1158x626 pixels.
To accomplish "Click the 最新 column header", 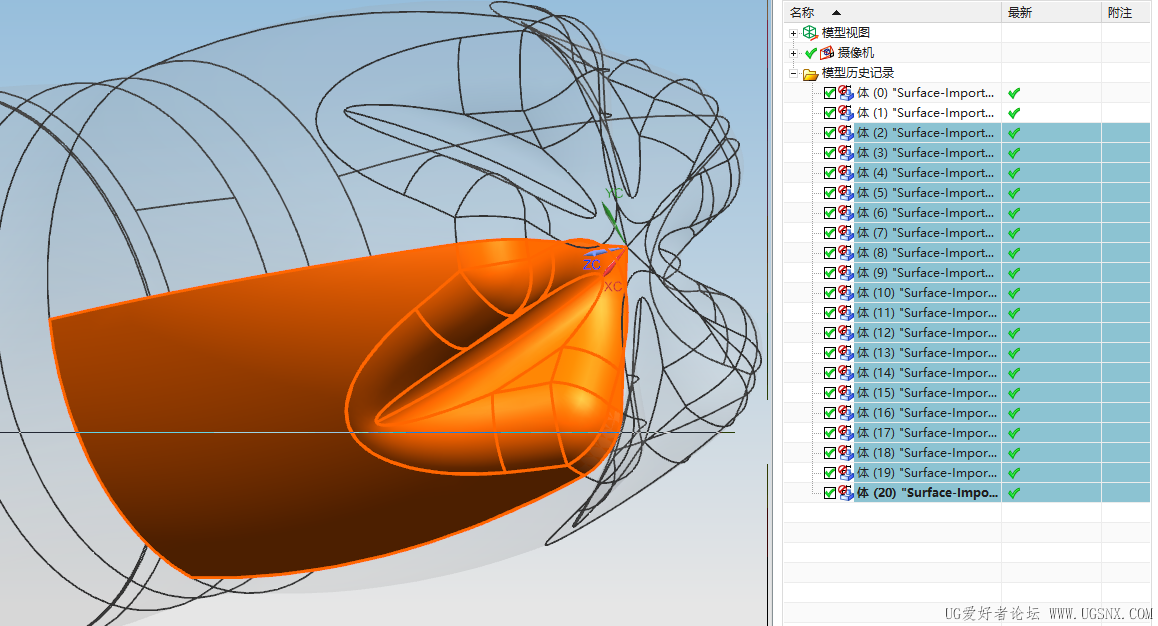I will 1020,12.
